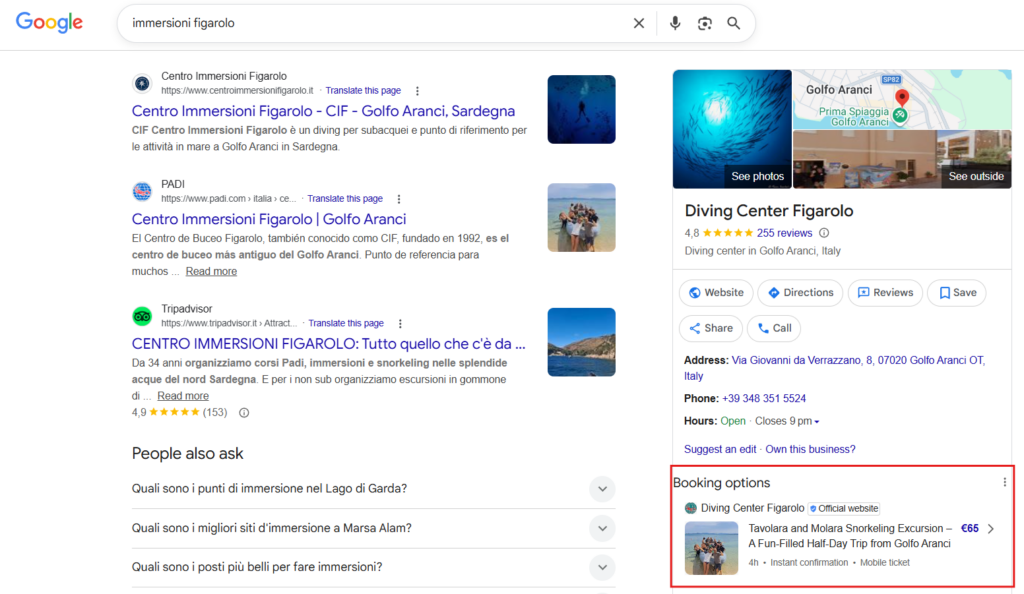
Task: Click 'Suggest an edit' for the business listing
Action: pos(720,449)
